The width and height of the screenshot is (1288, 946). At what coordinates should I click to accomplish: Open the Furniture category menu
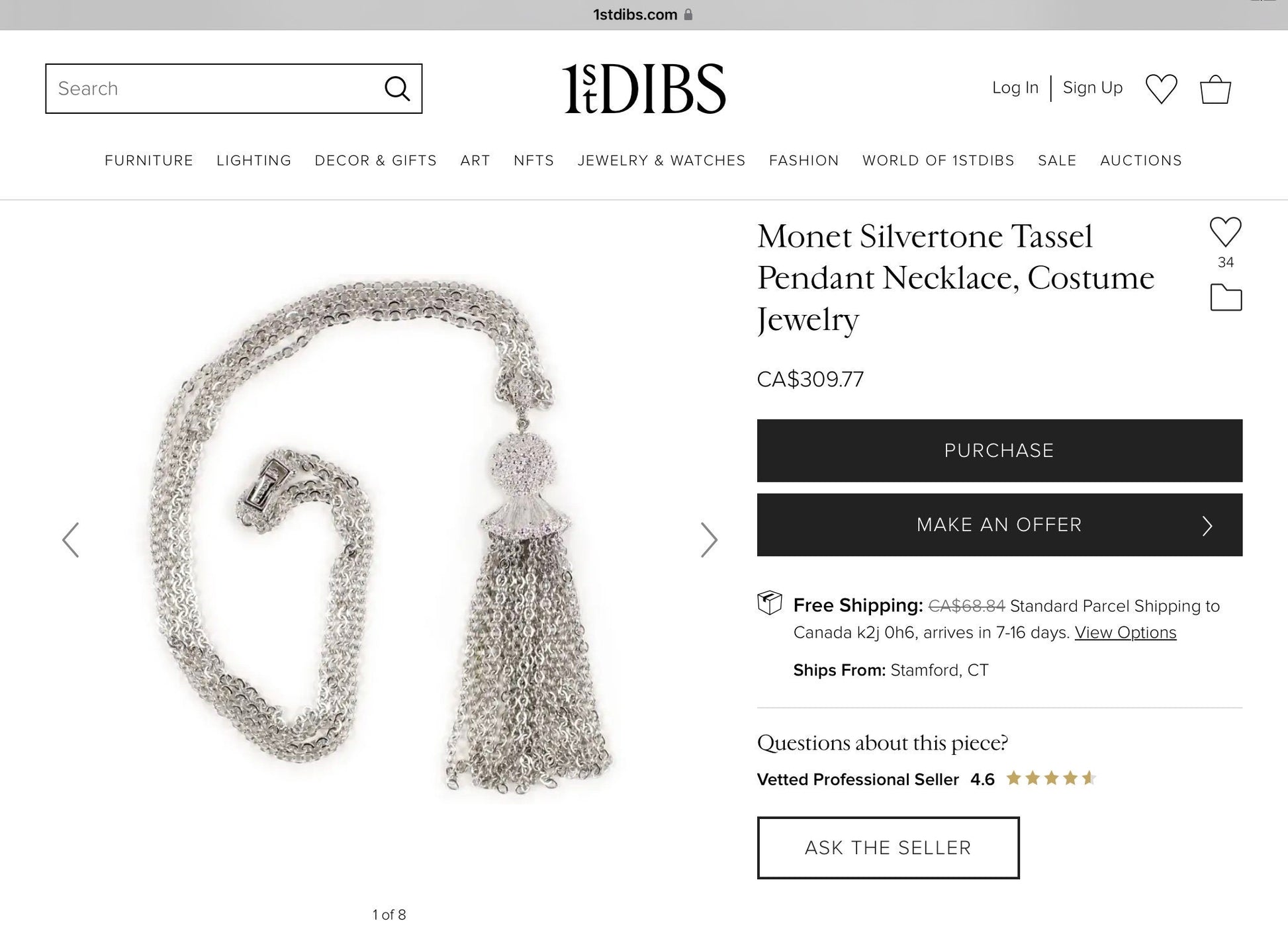tap(149, 161)
